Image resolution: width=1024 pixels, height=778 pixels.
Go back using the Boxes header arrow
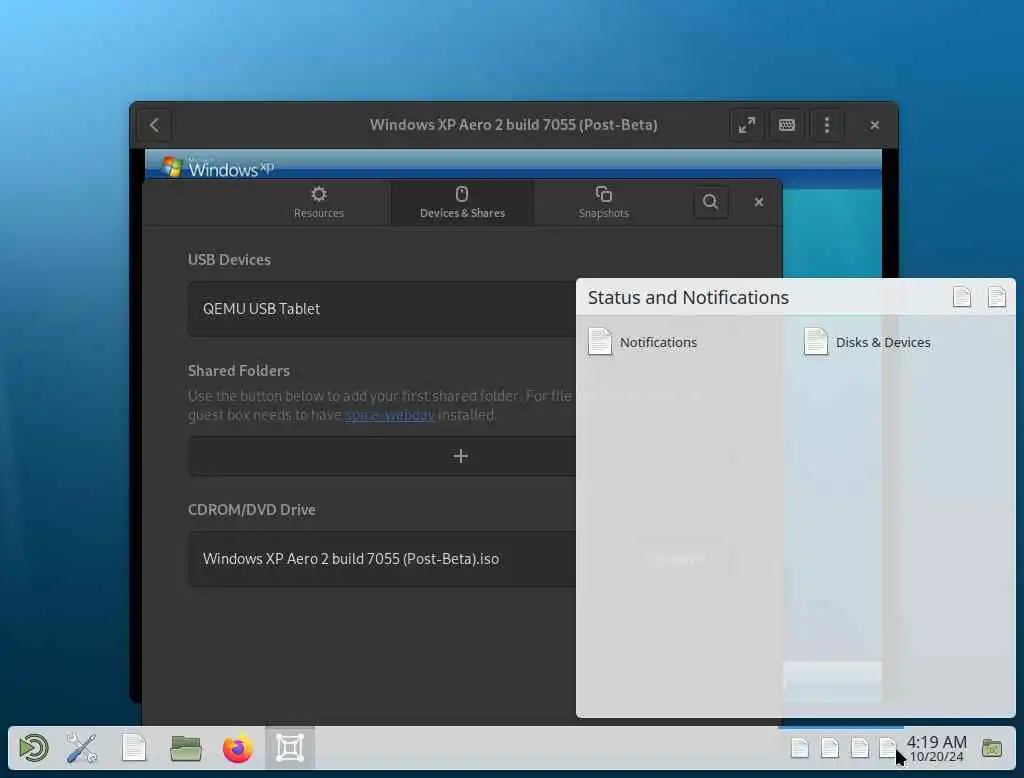154,125
